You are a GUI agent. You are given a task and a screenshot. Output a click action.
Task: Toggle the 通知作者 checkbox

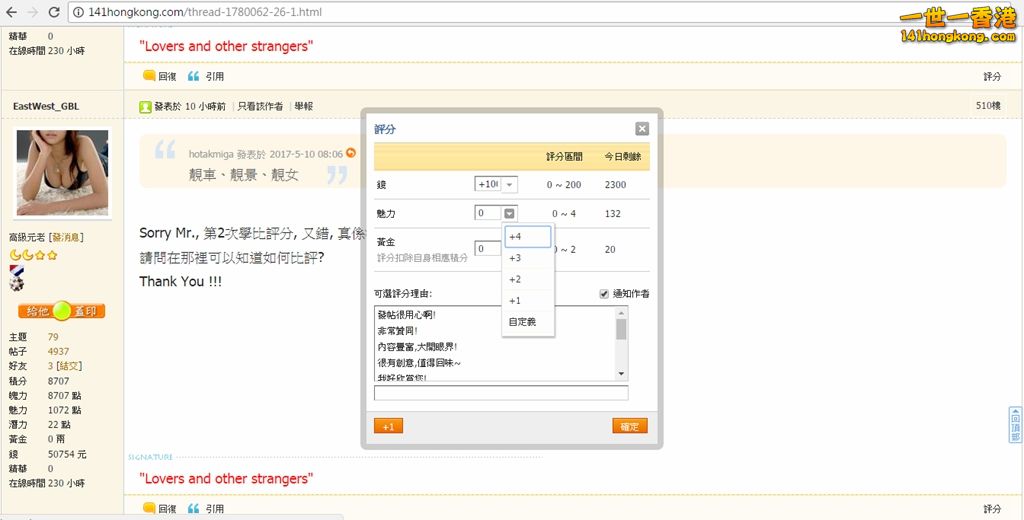[x=604, y=294]
